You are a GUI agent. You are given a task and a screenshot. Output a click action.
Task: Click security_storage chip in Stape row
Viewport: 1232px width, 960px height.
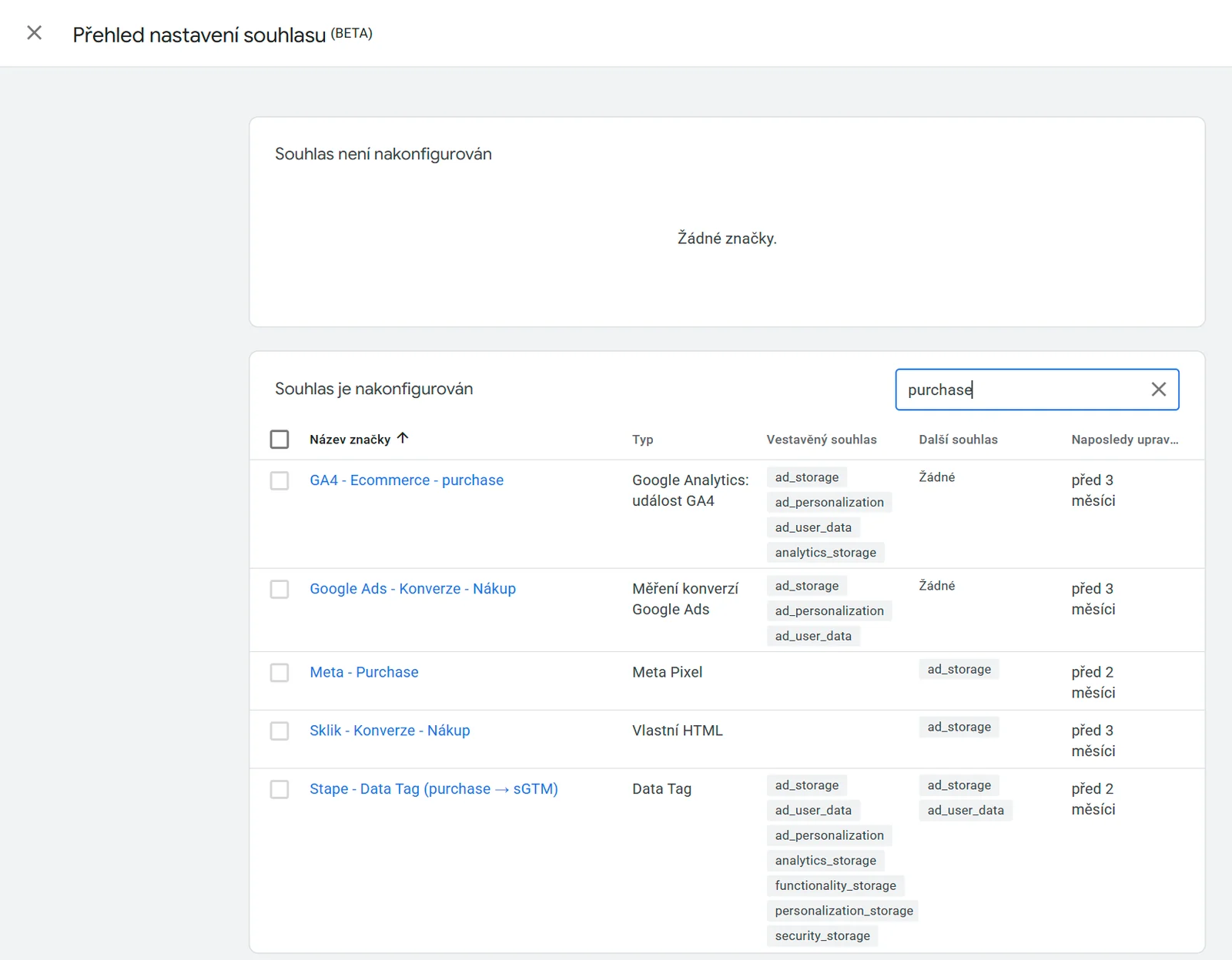(x=822, y=936)
